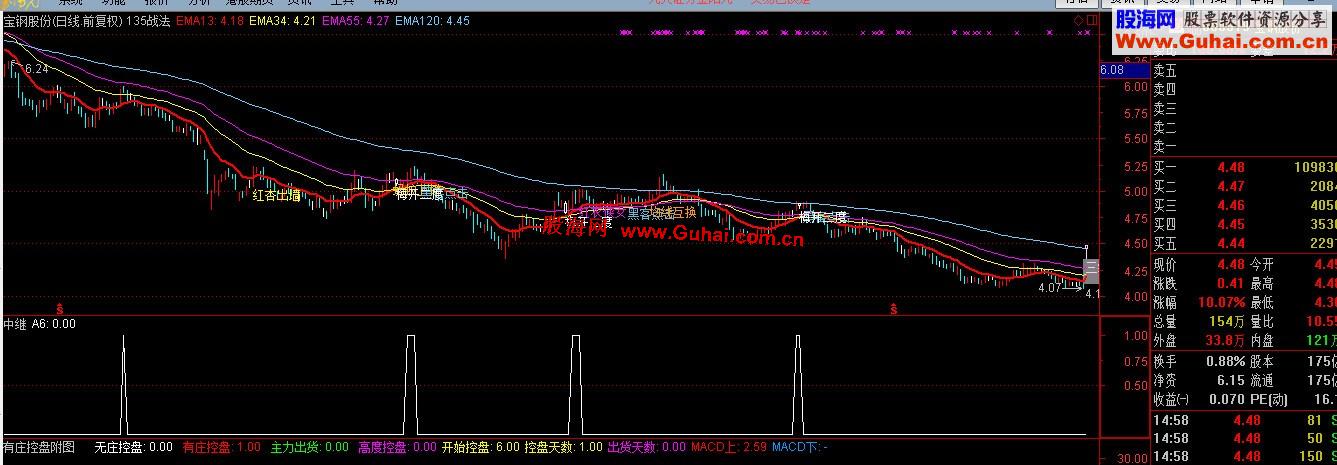Screen dimensions: 1337x465
Task: Click the split-window icon above the price axis
Action: 1091,20
